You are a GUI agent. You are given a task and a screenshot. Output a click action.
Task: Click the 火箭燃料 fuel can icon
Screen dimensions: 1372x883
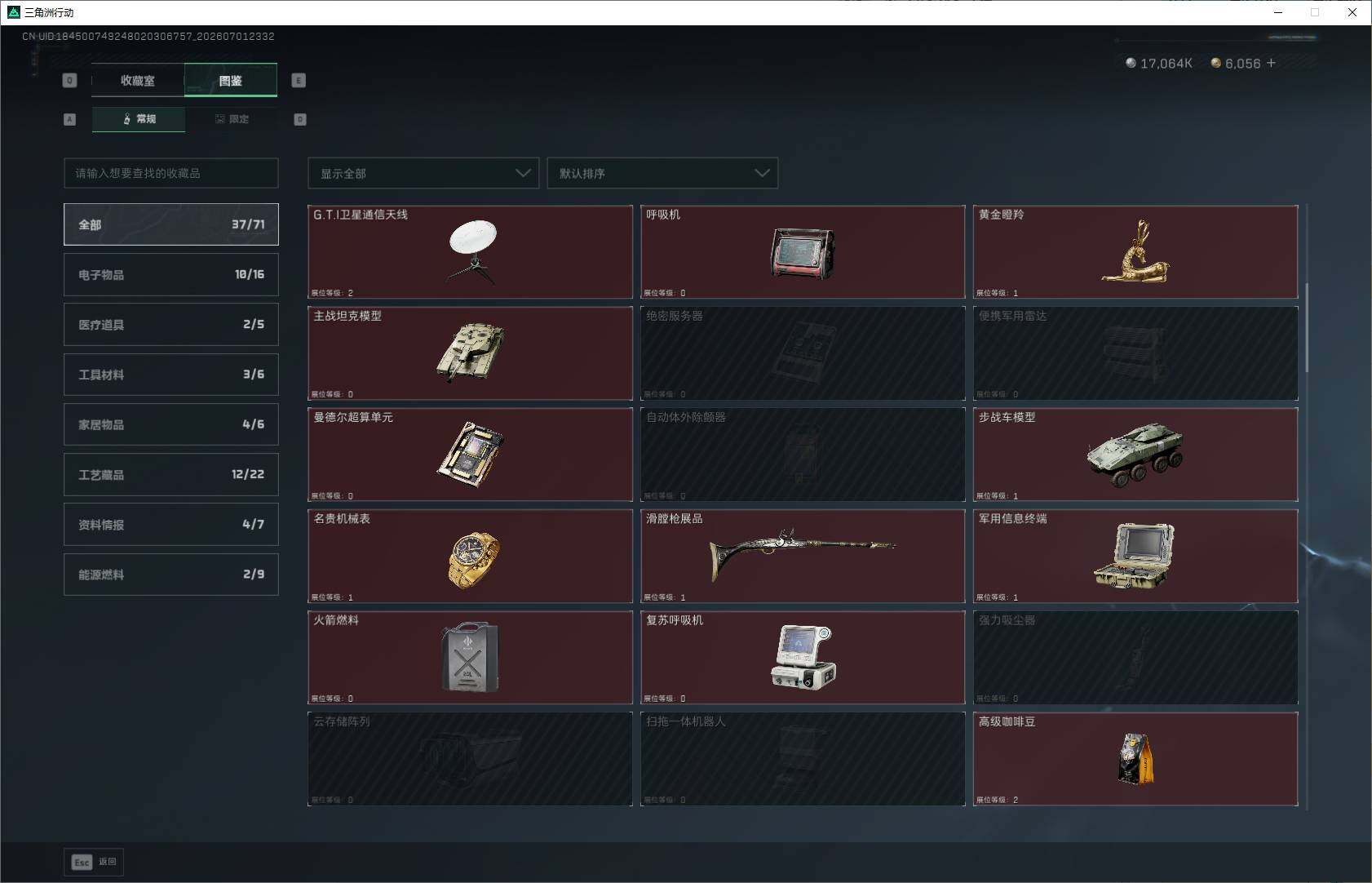tap(470, 657)
